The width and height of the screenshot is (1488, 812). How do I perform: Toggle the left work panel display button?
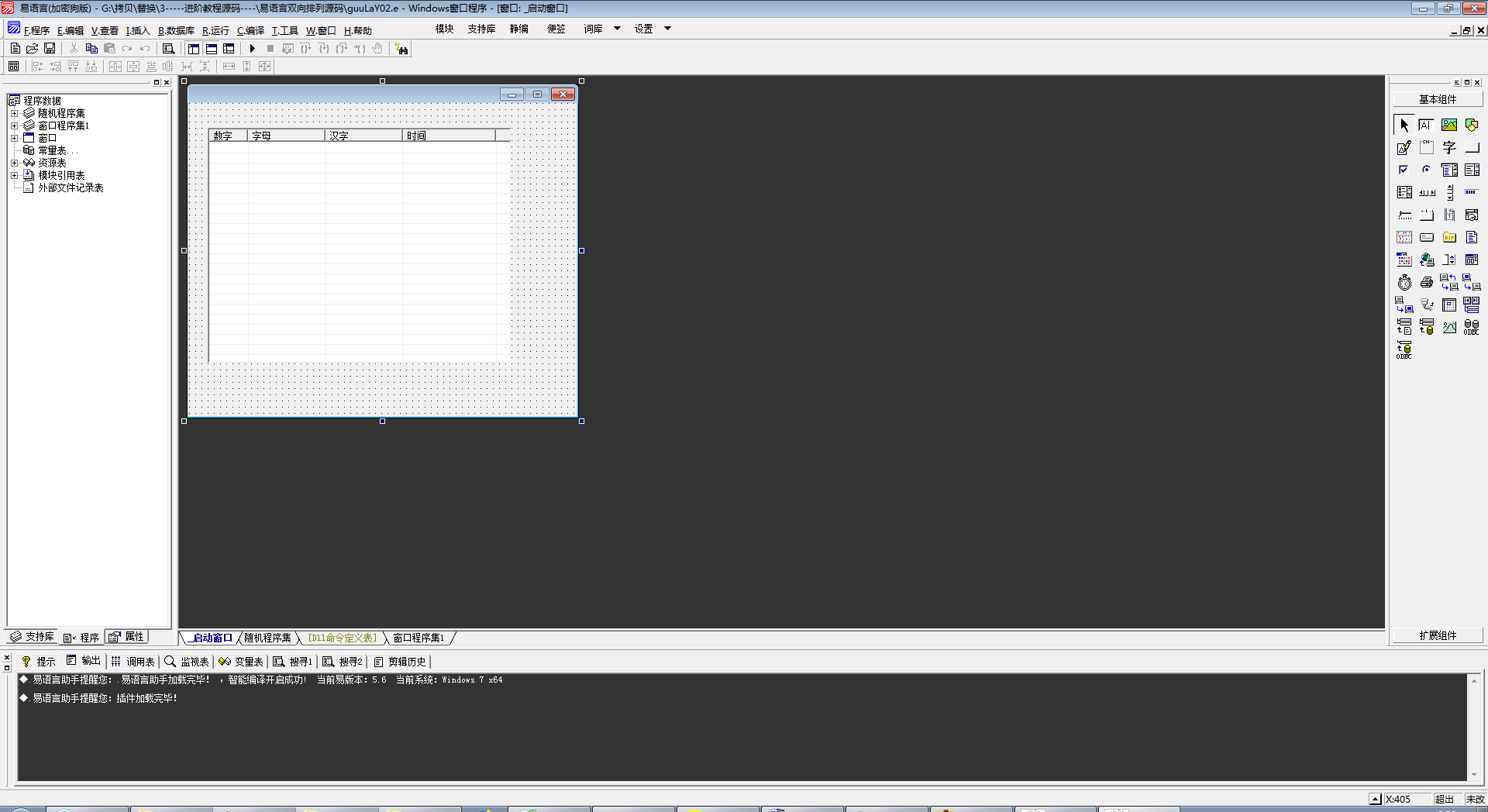pyautogui.click(x=194, y=48)
